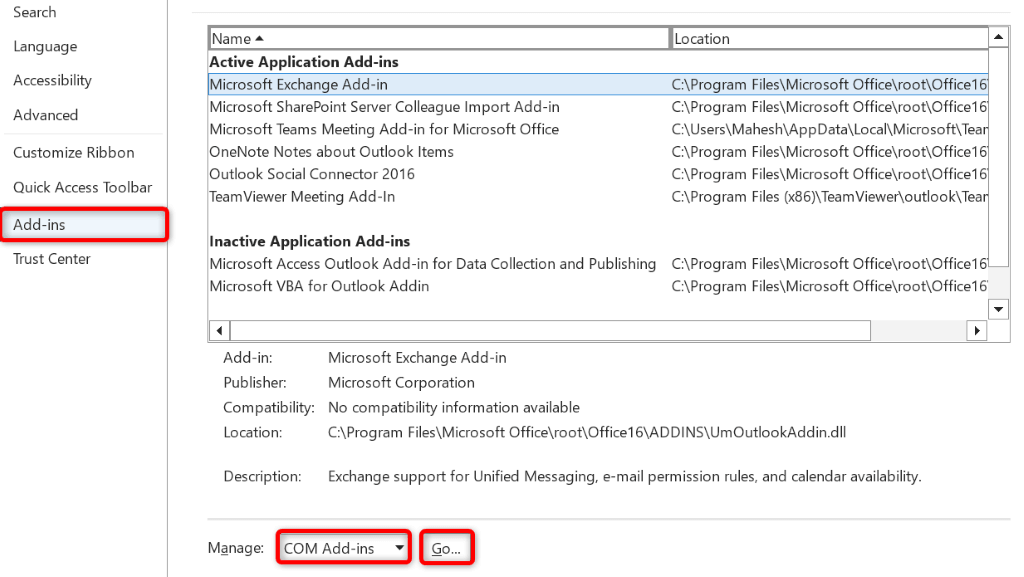Select Outlook Social Connector 2016
Viewport: 1024px width, 577px height.
(x=312, y=174)
